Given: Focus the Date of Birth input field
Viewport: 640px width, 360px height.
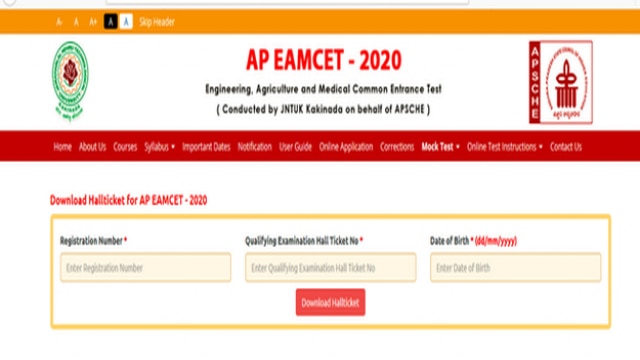Looking at the screenshot, I should (x=516, y=267).
